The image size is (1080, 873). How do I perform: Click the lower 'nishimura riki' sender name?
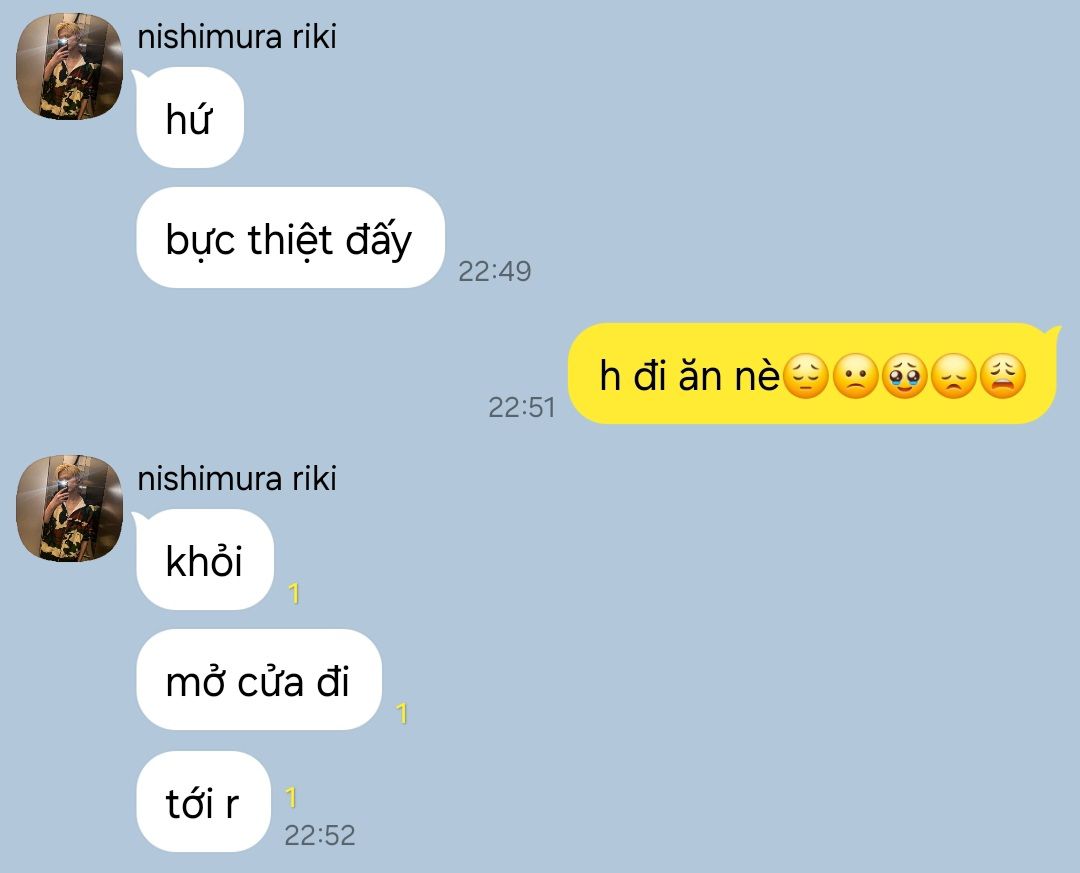pos(237,478)
